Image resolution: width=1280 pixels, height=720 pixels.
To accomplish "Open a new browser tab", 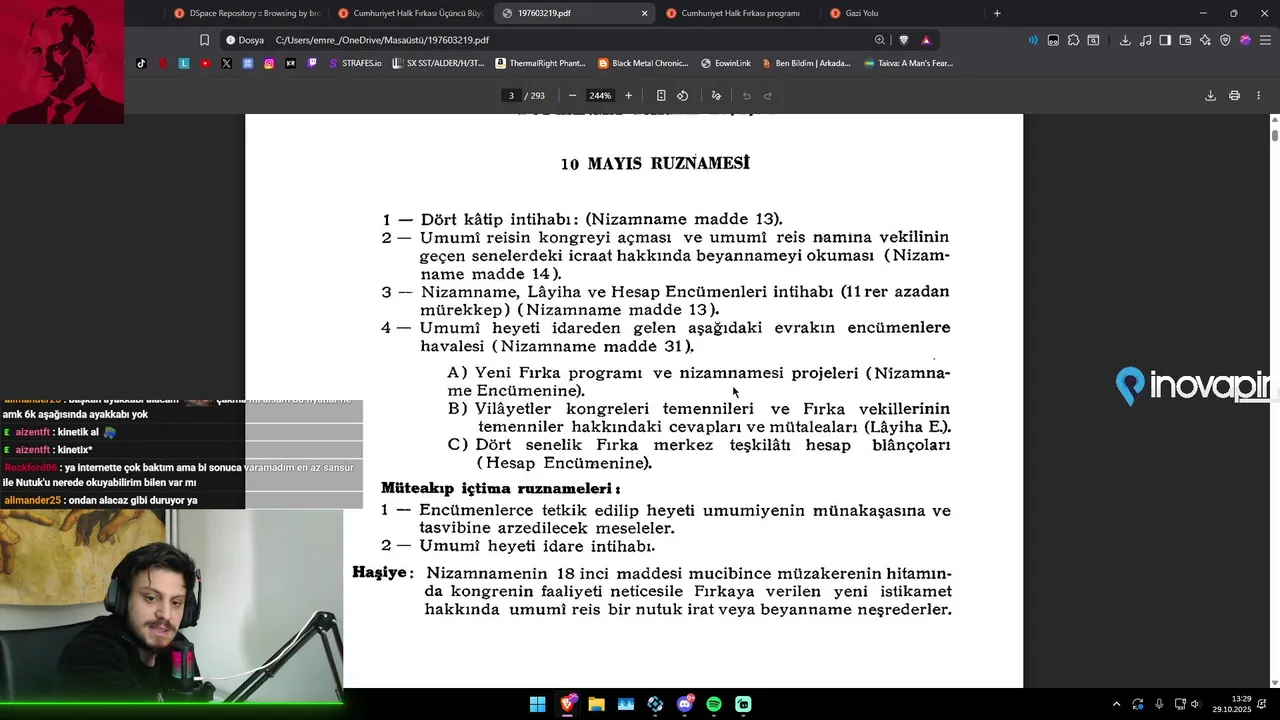I will tap(997, 13).
